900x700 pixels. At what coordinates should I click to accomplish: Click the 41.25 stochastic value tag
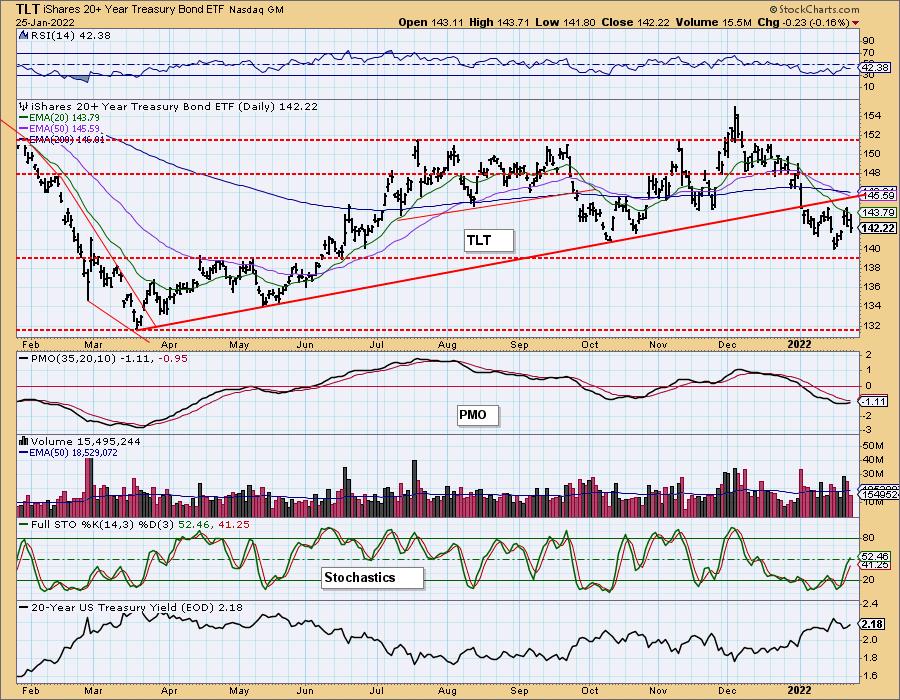coord(875,565)
